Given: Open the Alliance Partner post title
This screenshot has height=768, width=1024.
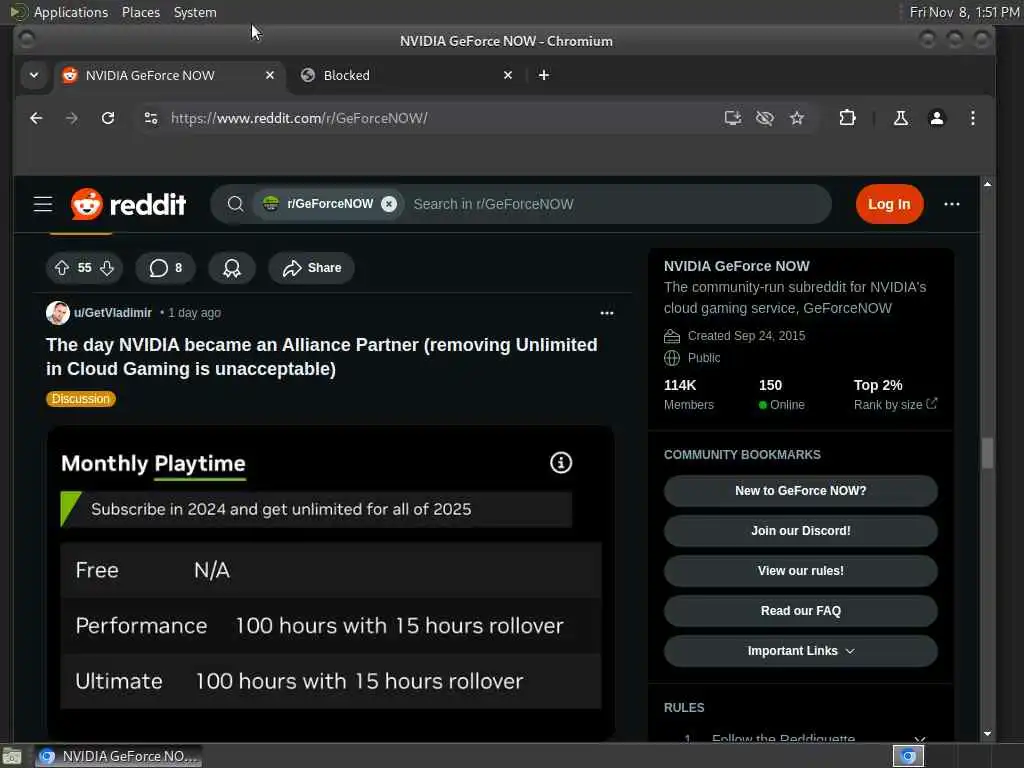Looking at the screenshot, I should (x=322, y=357).
